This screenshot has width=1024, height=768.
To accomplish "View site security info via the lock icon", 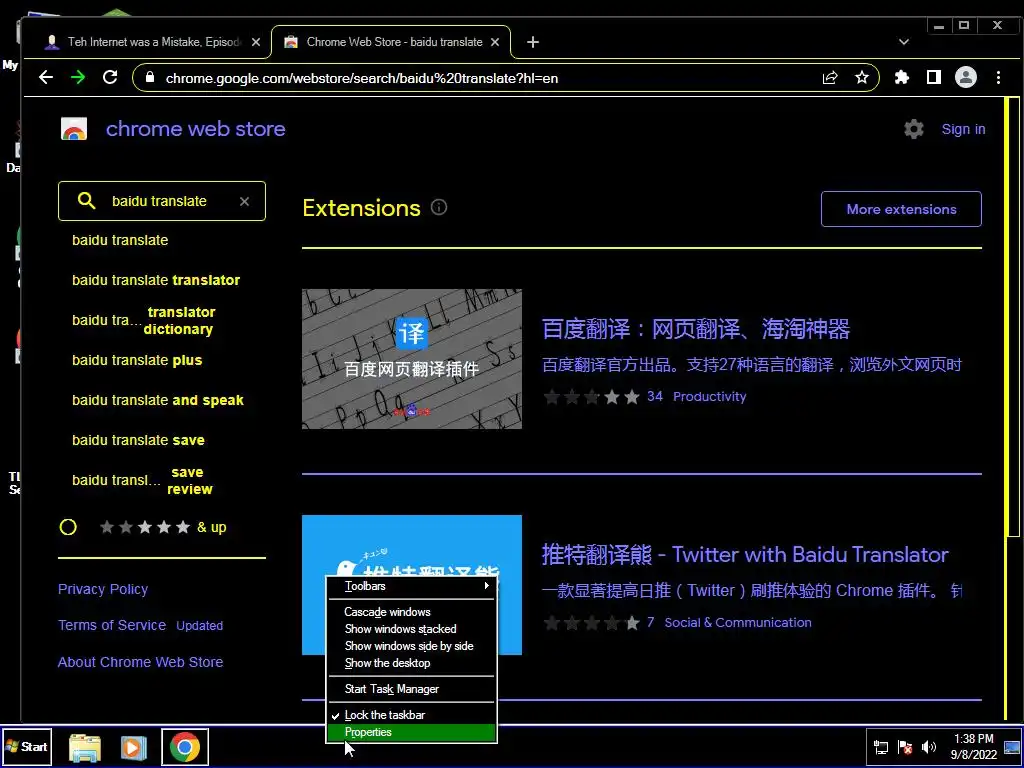I will point(150,77).
